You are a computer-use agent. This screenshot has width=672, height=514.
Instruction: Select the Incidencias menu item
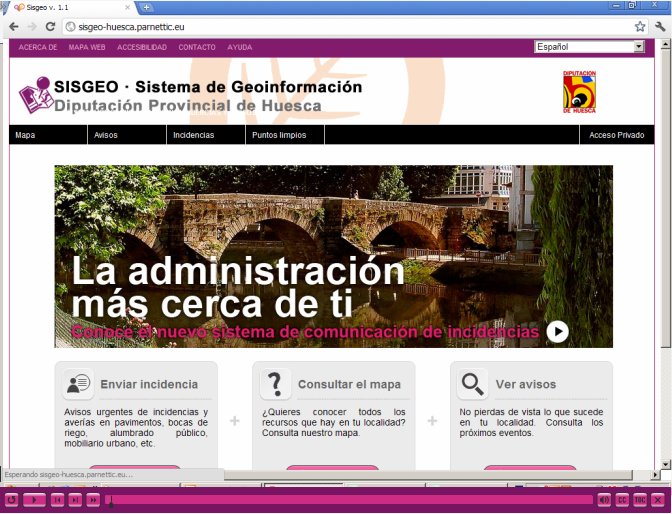tap(193, 135)
